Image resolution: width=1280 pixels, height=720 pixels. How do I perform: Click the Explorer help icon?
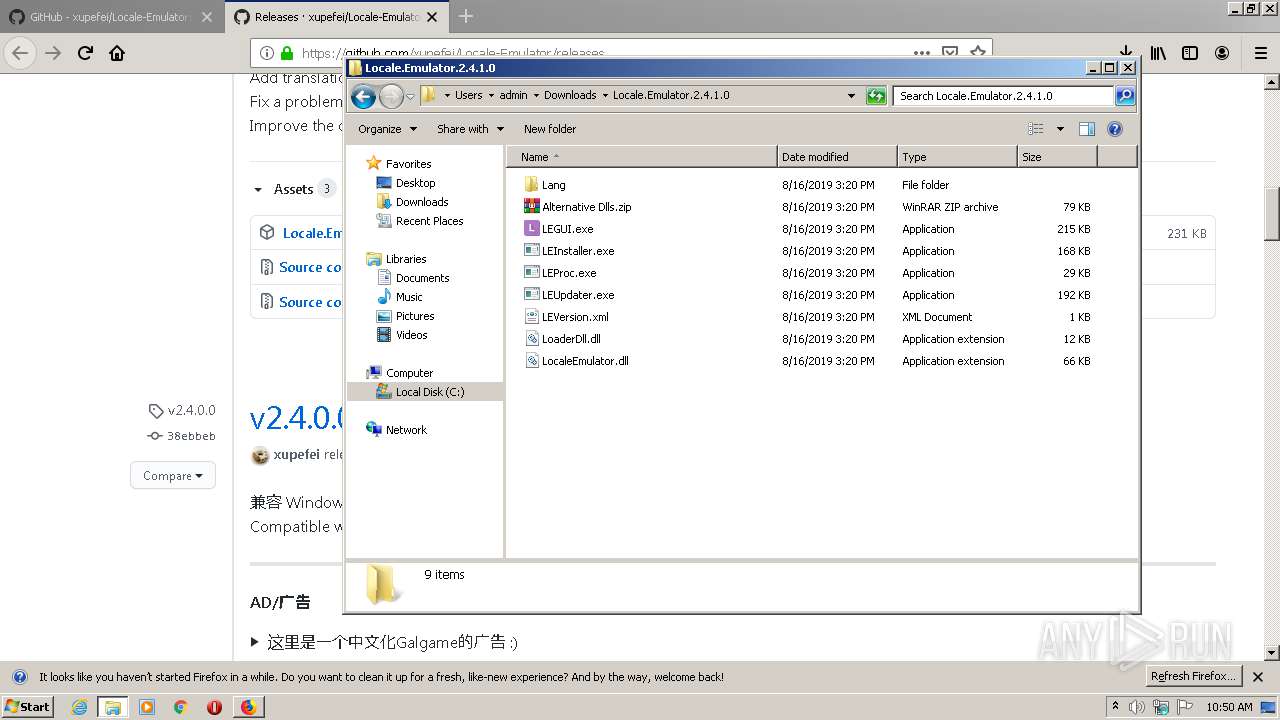[1115, 129]
